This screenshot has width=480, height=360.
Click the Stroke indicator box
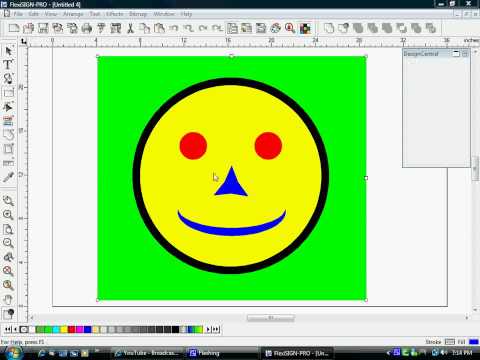(x=450, y=342)
